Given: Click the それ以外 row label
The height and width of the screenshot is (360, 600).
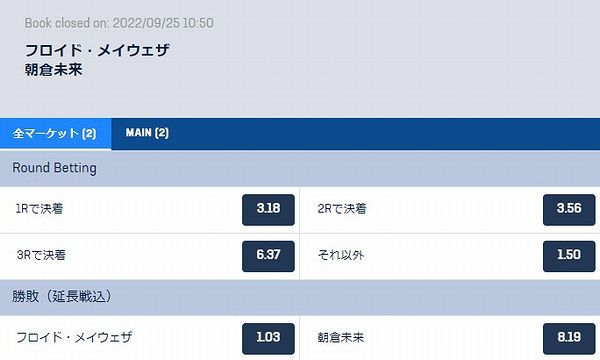Looking at the screenshot, I should [341, 255].
